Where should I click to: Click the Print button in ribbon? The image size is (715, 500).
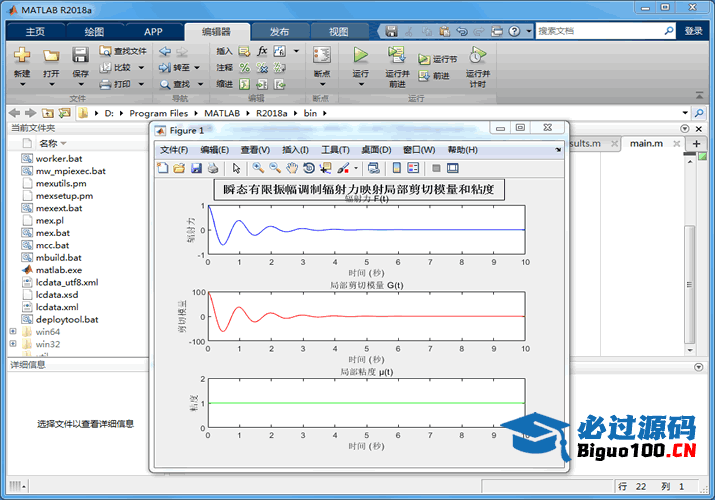click(116, 84)
